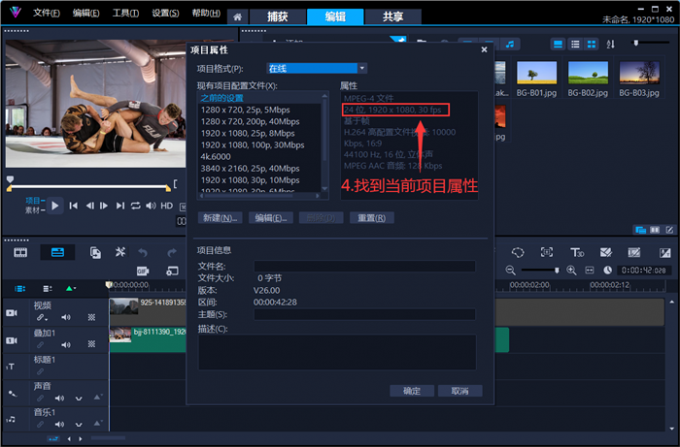Step to the previous frame
680x447 pixels.
(90, 206)
